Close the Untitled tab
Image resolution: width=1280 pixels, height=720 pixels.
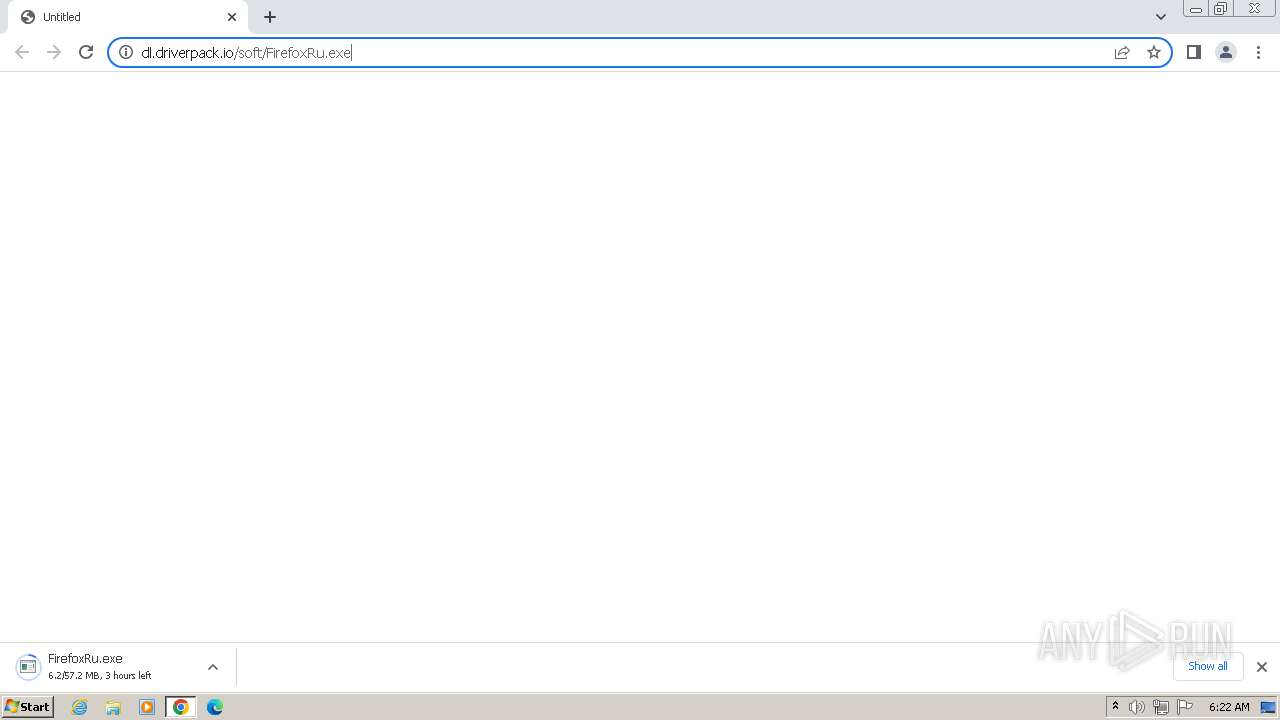[x=232, y=17]
